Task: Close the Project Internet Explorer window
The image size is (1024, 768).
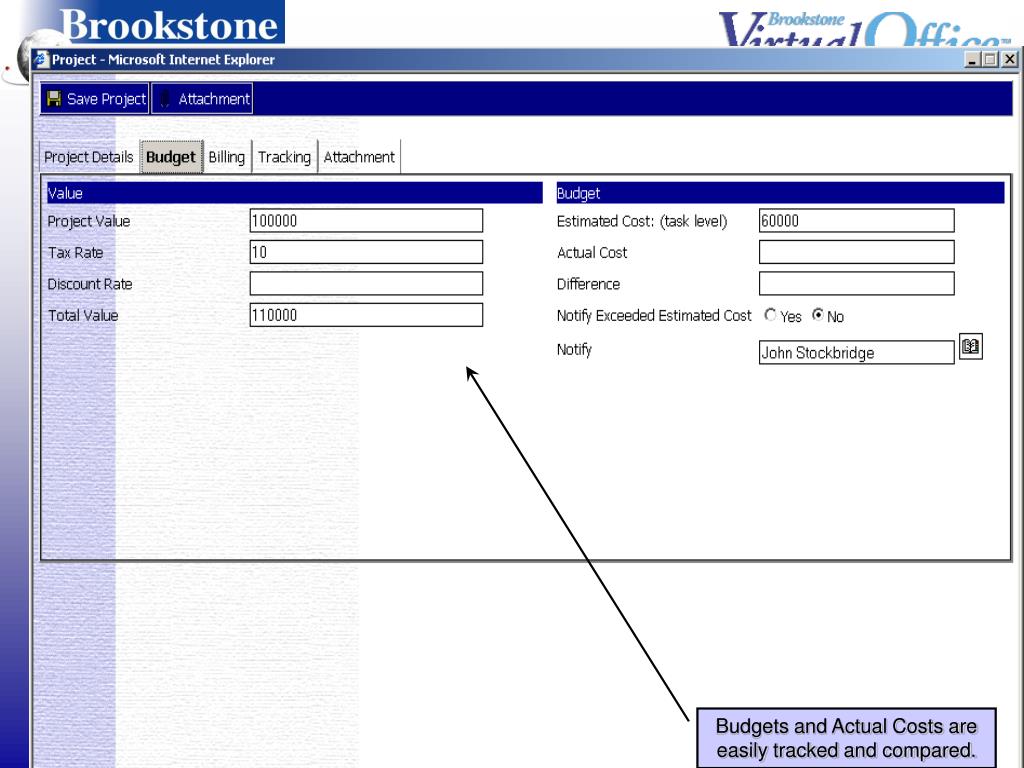Action: coord(1009,59)
